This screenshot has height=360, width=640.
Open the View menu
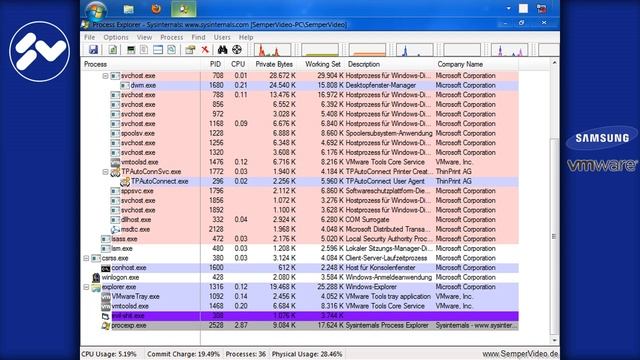click(x=144, y=37)
